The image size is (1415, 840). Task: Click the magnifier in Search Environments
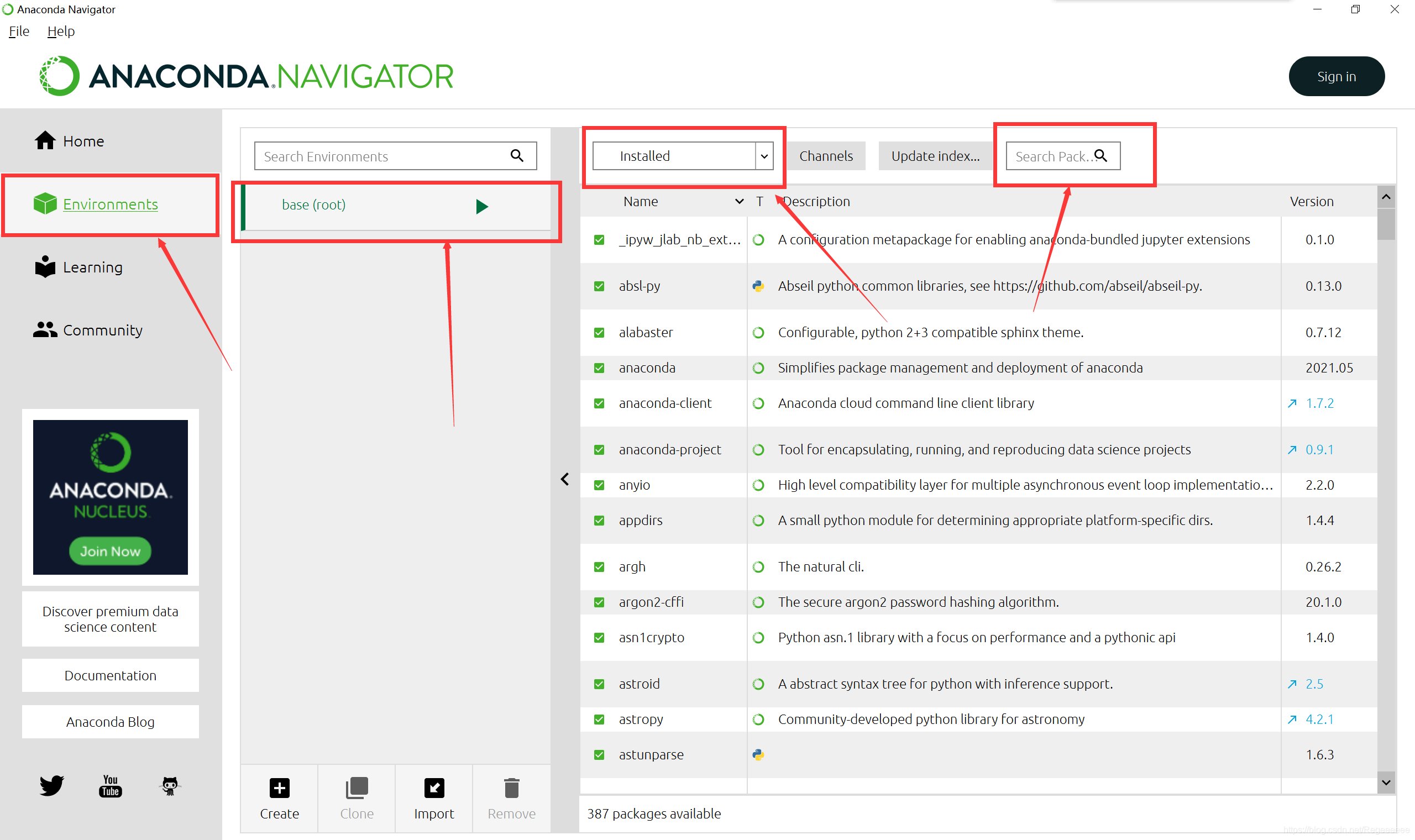pyautogui.click(x=517, y=156)
